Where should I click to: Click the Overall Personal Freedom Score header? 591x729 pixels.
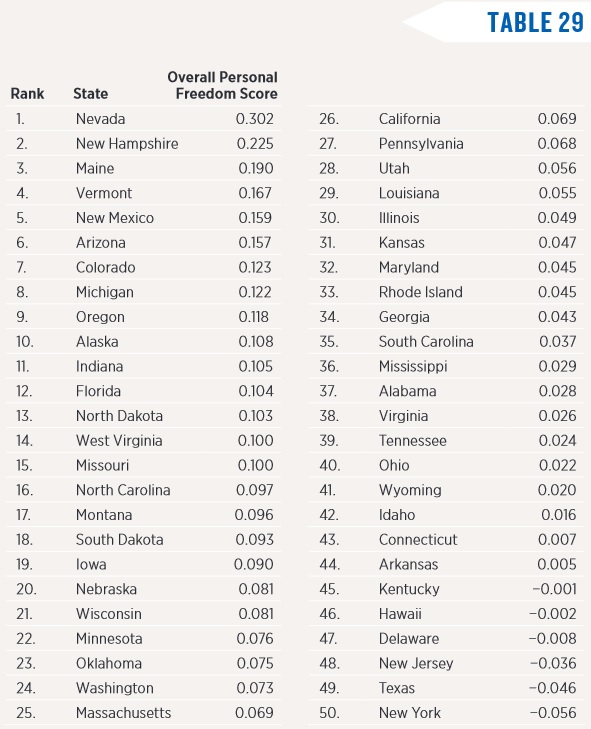pos(223,85)
